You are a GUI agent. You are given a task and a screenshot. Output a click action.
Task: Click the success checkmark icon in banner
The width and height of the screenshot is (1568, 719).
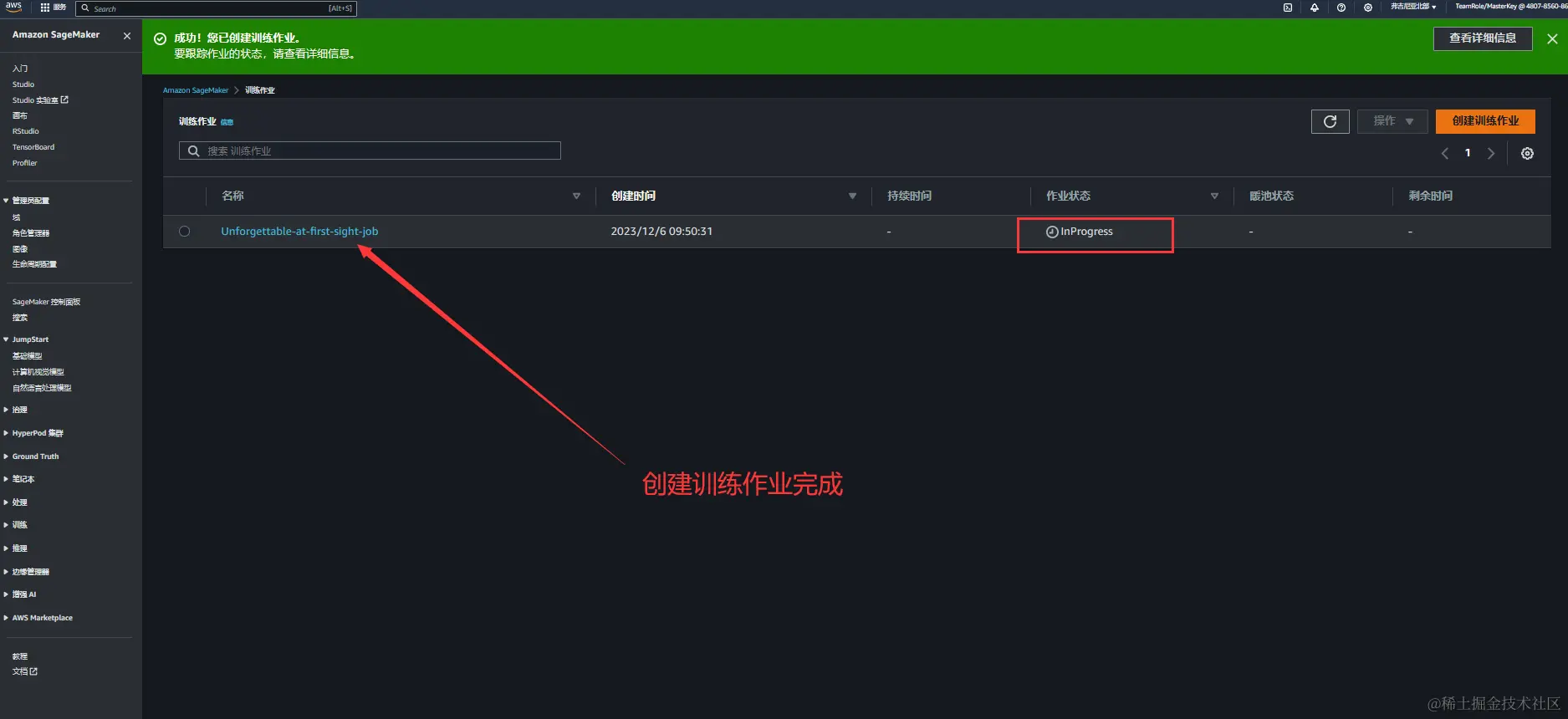[160, 38]
